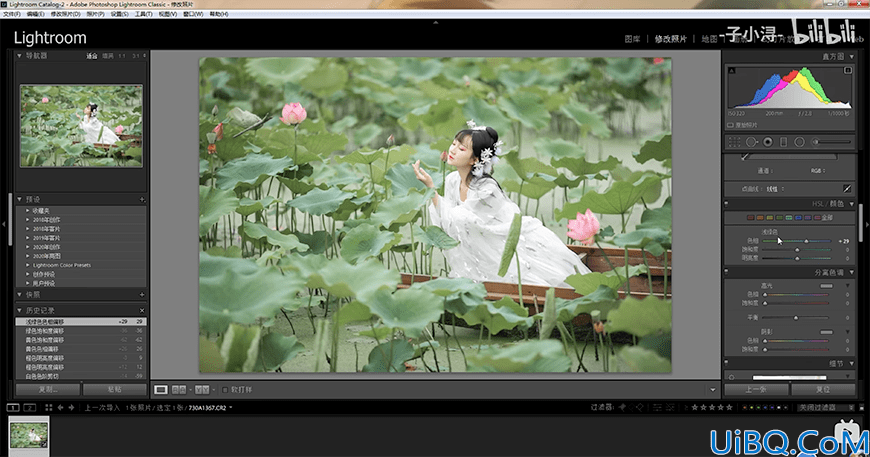Open the file menu in menu bar
Image resolution: width=870 pixels, height=457 pixels.
click(12, 14)
